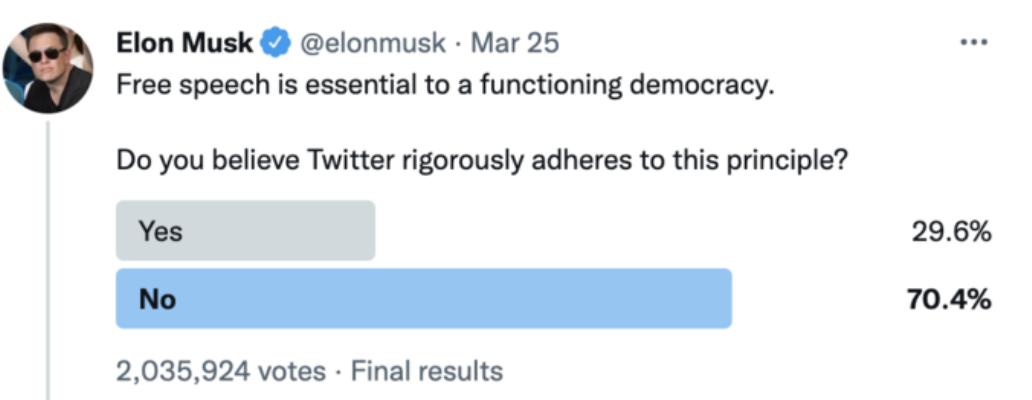Click the @elonmusk handle
Image resolution: width=1032 pixels, height=400 pixels.
[373, 43]
